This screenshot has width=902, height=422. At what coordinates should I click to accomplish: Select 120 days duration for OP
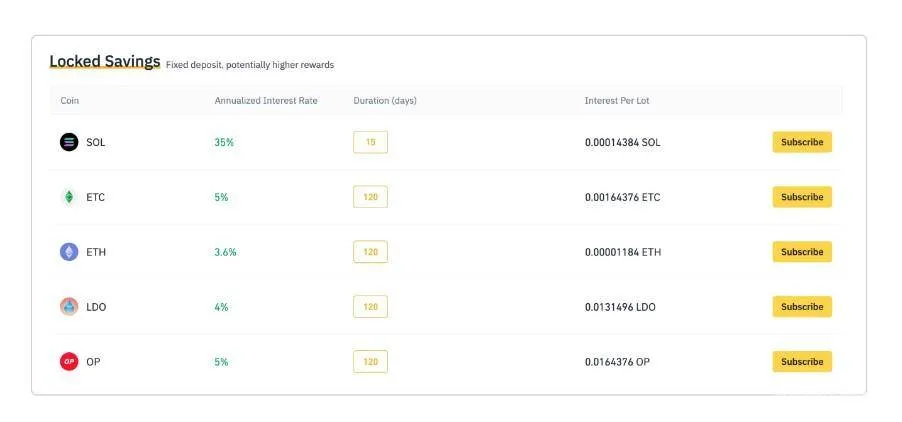click(x=370, y=362)
